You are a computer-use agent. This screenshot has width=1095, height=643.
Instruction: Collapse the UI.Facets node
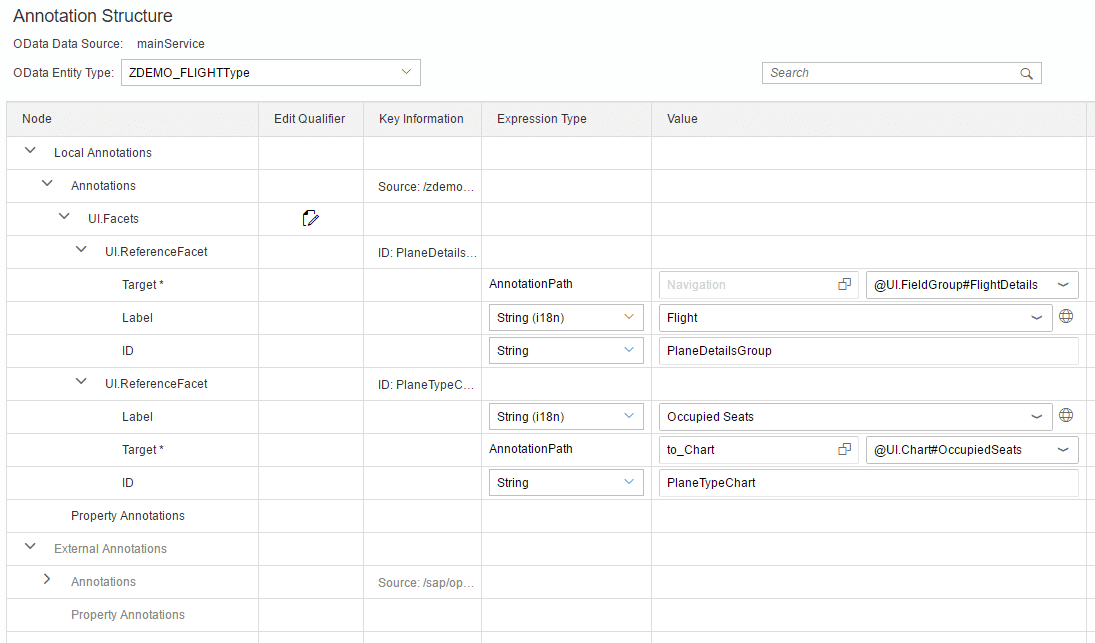pyautogui.click(x=64, y=217)
